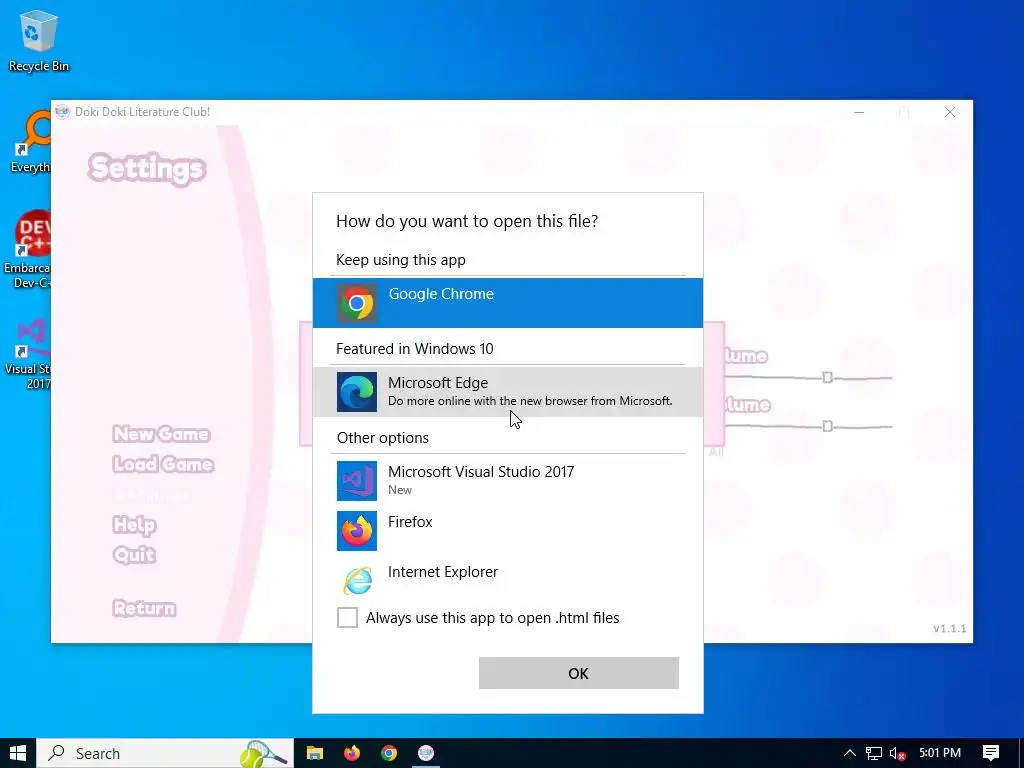Click Load Game in the game menu
Screen dimensions: 1024x768
point(163,464)
